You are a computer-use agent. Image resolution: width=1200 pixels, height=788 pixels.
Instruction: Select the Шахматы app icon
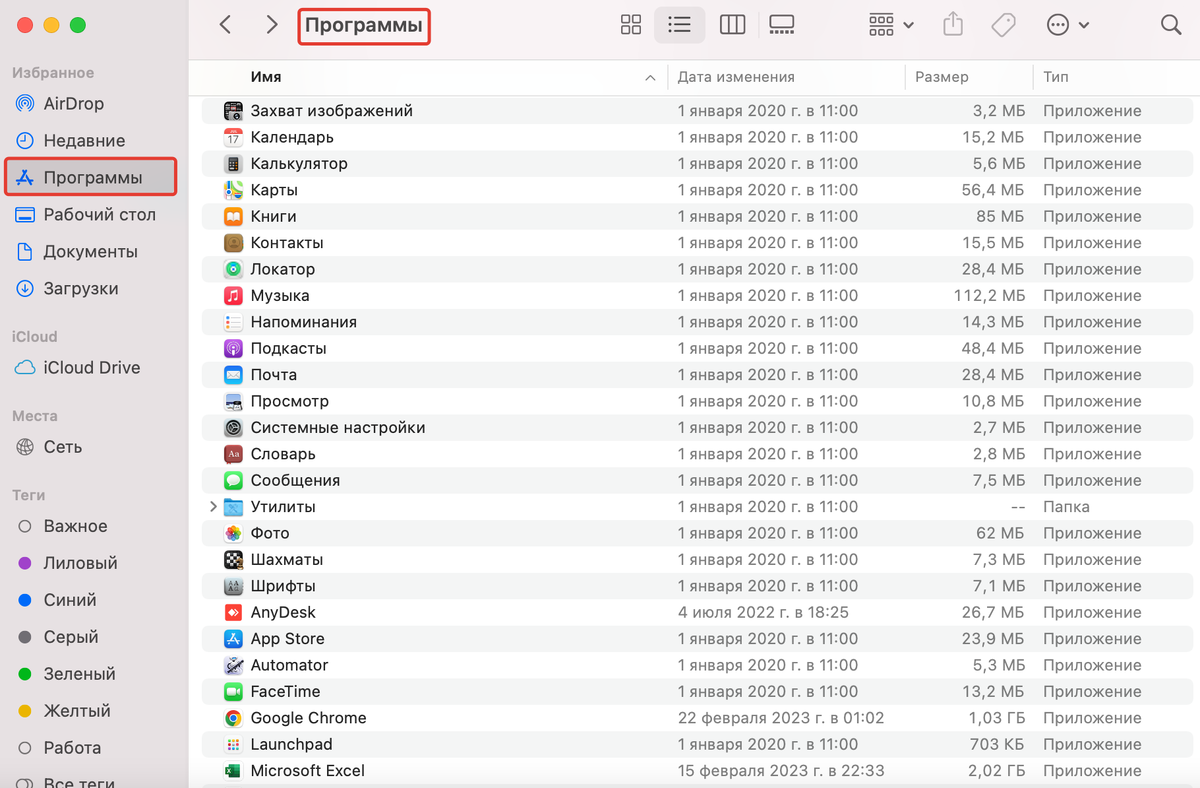click(233, 560)
